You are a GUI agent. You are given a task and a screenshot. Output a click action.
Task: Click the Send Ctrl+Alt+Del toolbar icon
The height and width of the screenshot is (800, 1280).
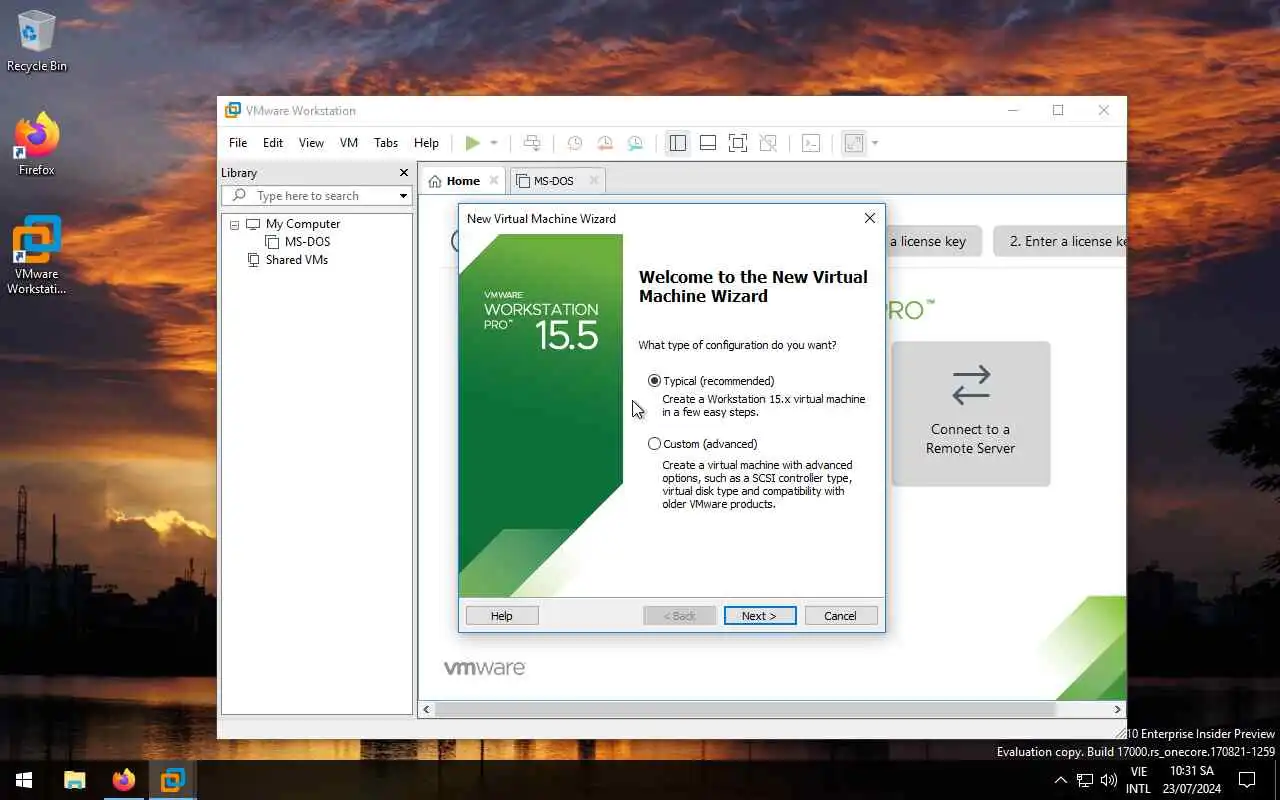point(532,143)
